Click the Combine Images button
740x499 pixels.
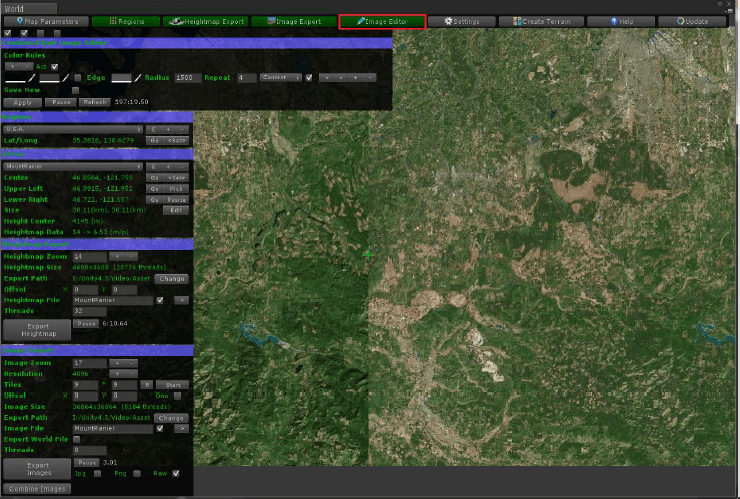tap(37, 489)
